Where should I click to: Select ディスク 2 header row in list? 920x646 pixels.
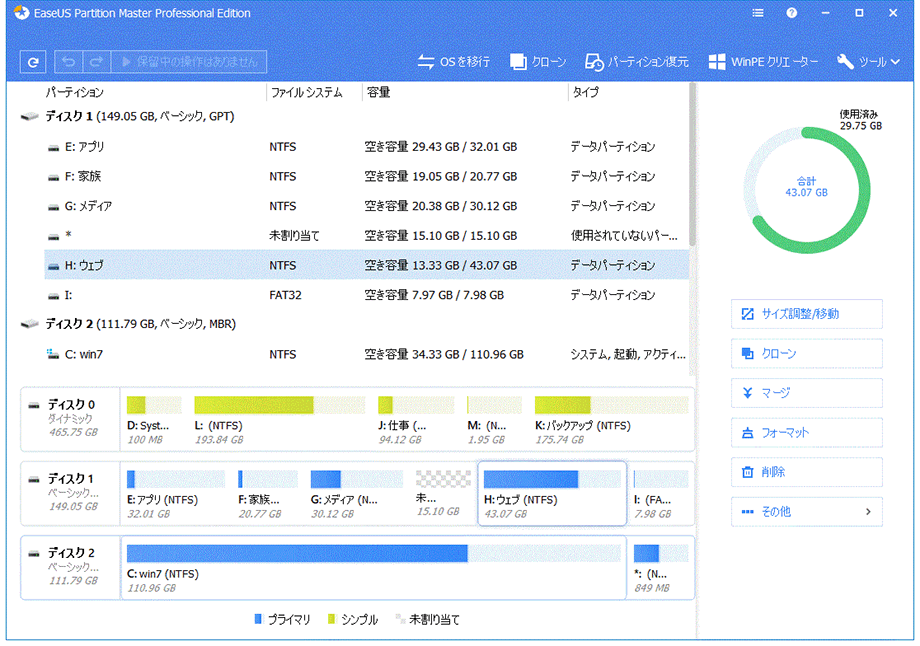pos(354,324)
